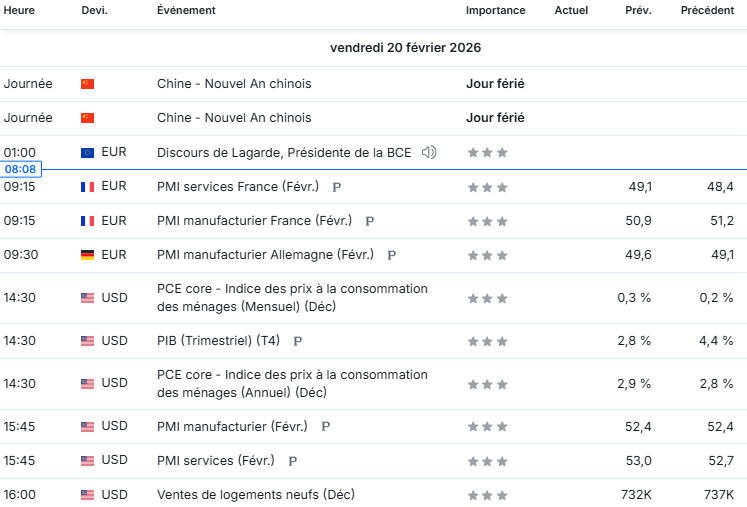Image resolution: width=747 pixels, height=507 pixels.
Task: Click the German flag icon at 09:30
Action: coord(87,255)
